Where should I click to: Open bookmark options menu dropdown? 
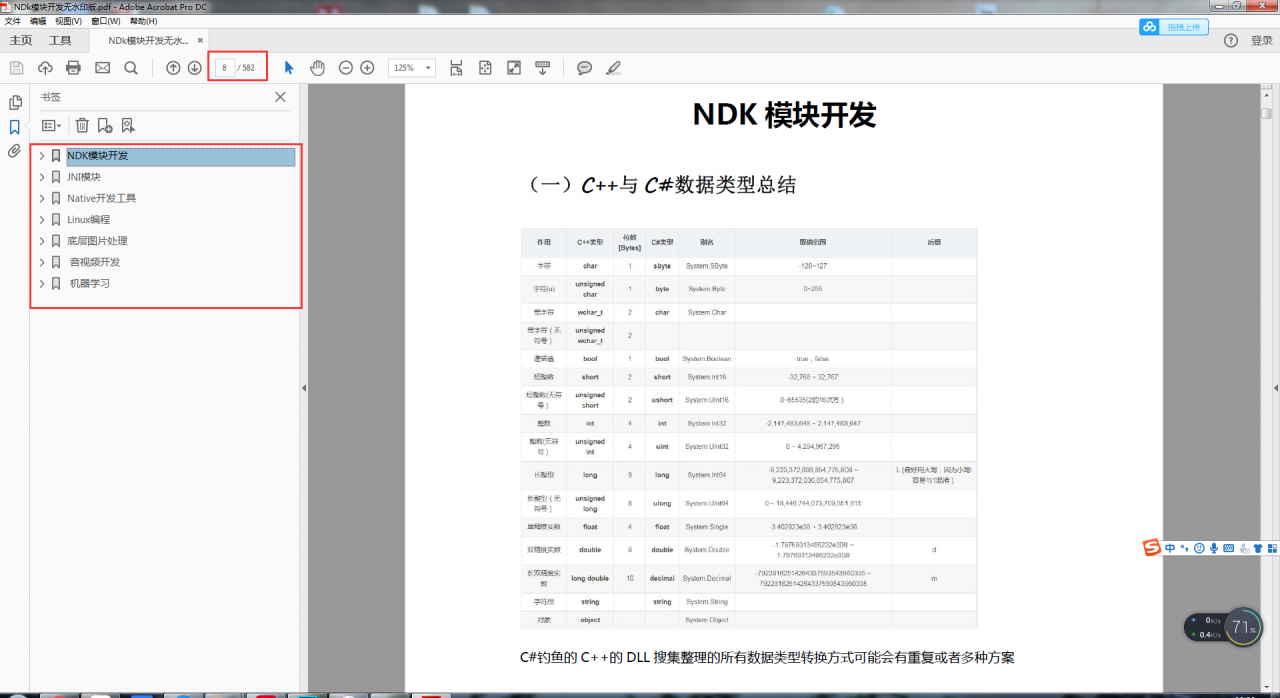[x=51, y=126]
